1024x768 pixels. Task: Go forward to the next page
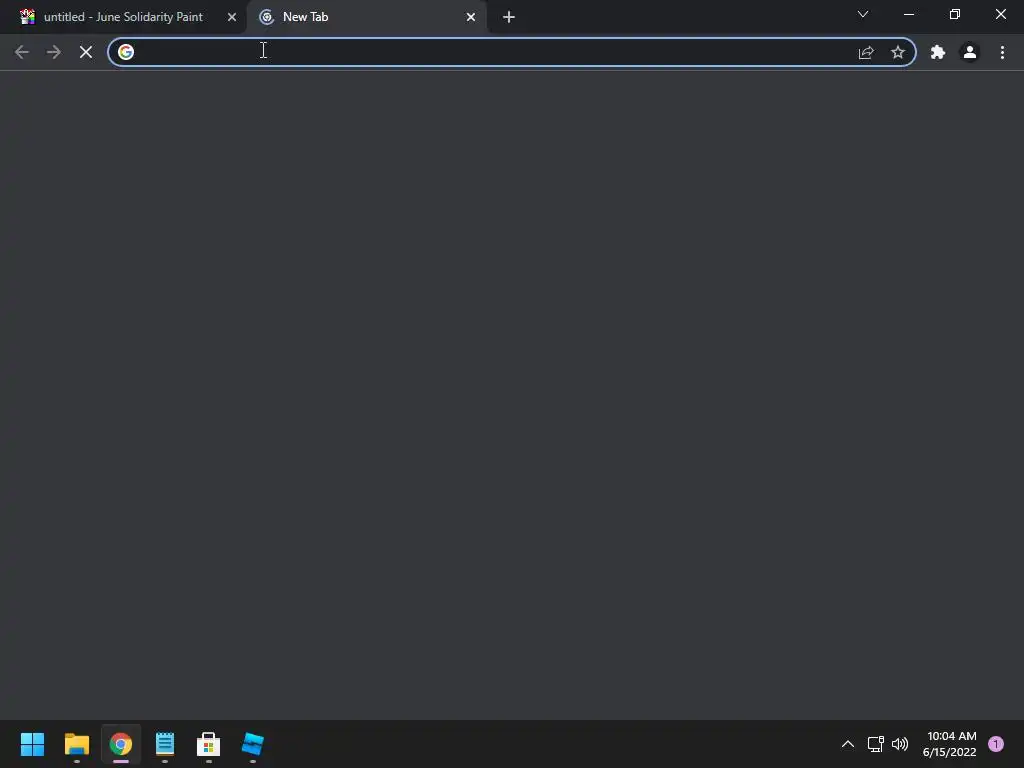[x=54, y=52]
